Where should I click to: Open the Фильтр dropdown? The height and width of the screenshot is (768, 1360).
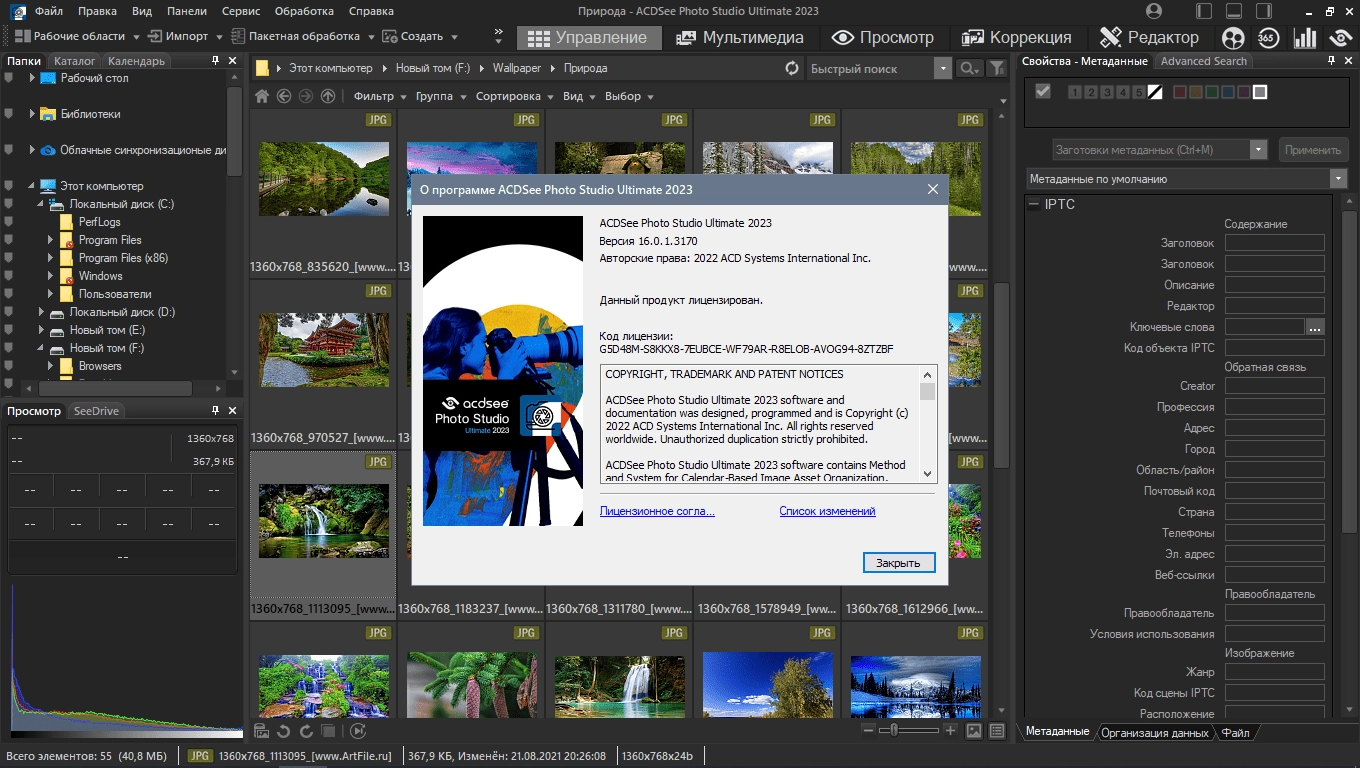(x=380, y=96)
